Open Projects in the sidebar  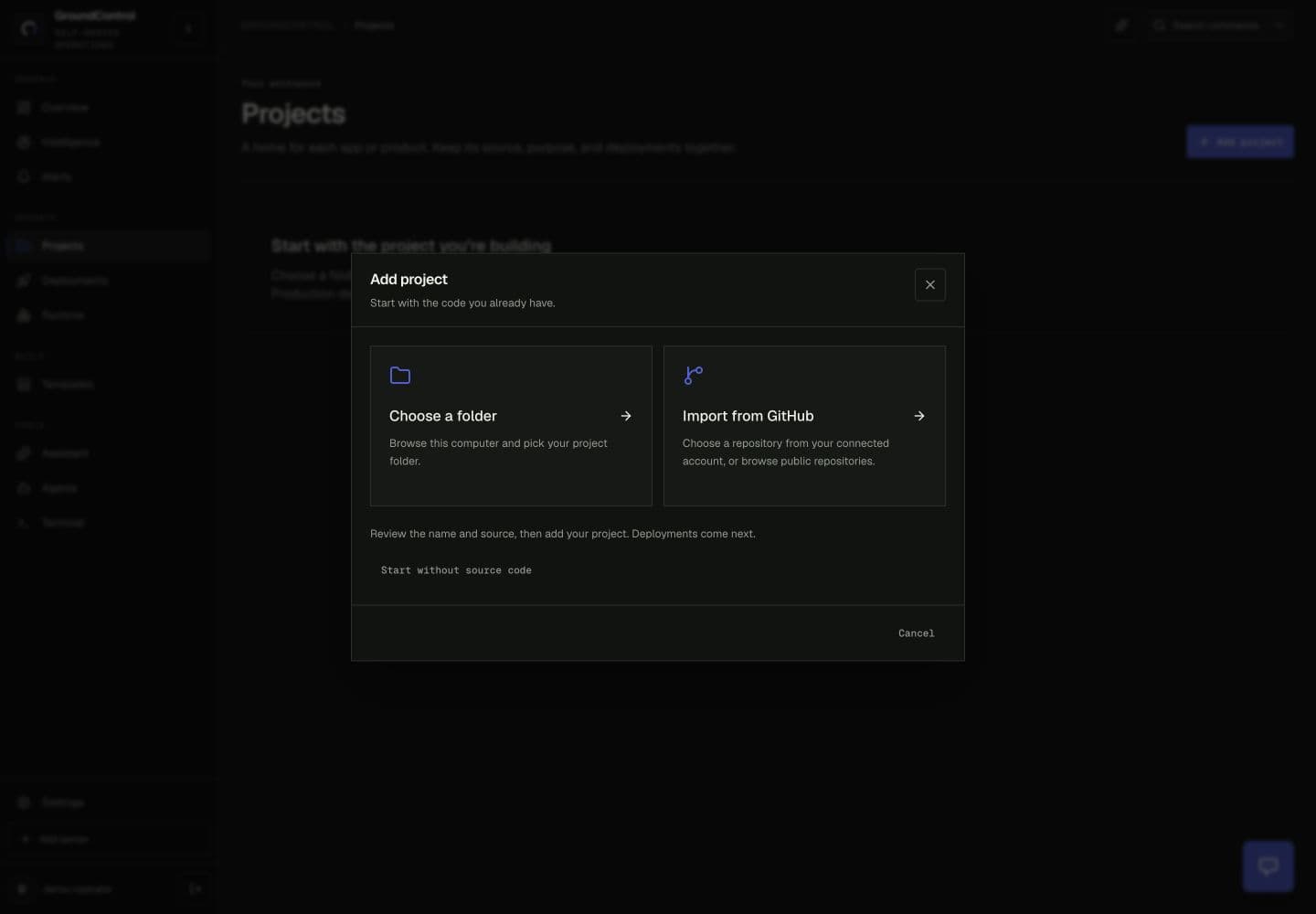click(x=108, y=246)
